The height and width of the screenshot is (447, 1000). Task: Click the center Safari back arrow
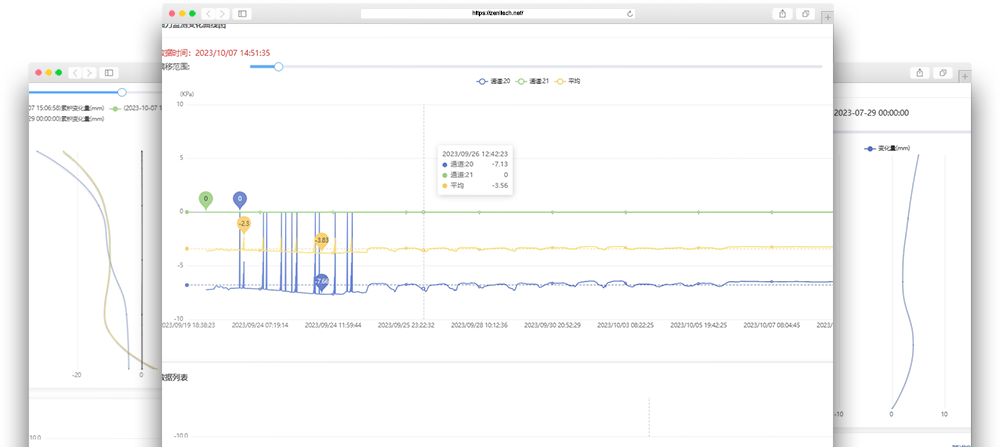tap(209, 13)
